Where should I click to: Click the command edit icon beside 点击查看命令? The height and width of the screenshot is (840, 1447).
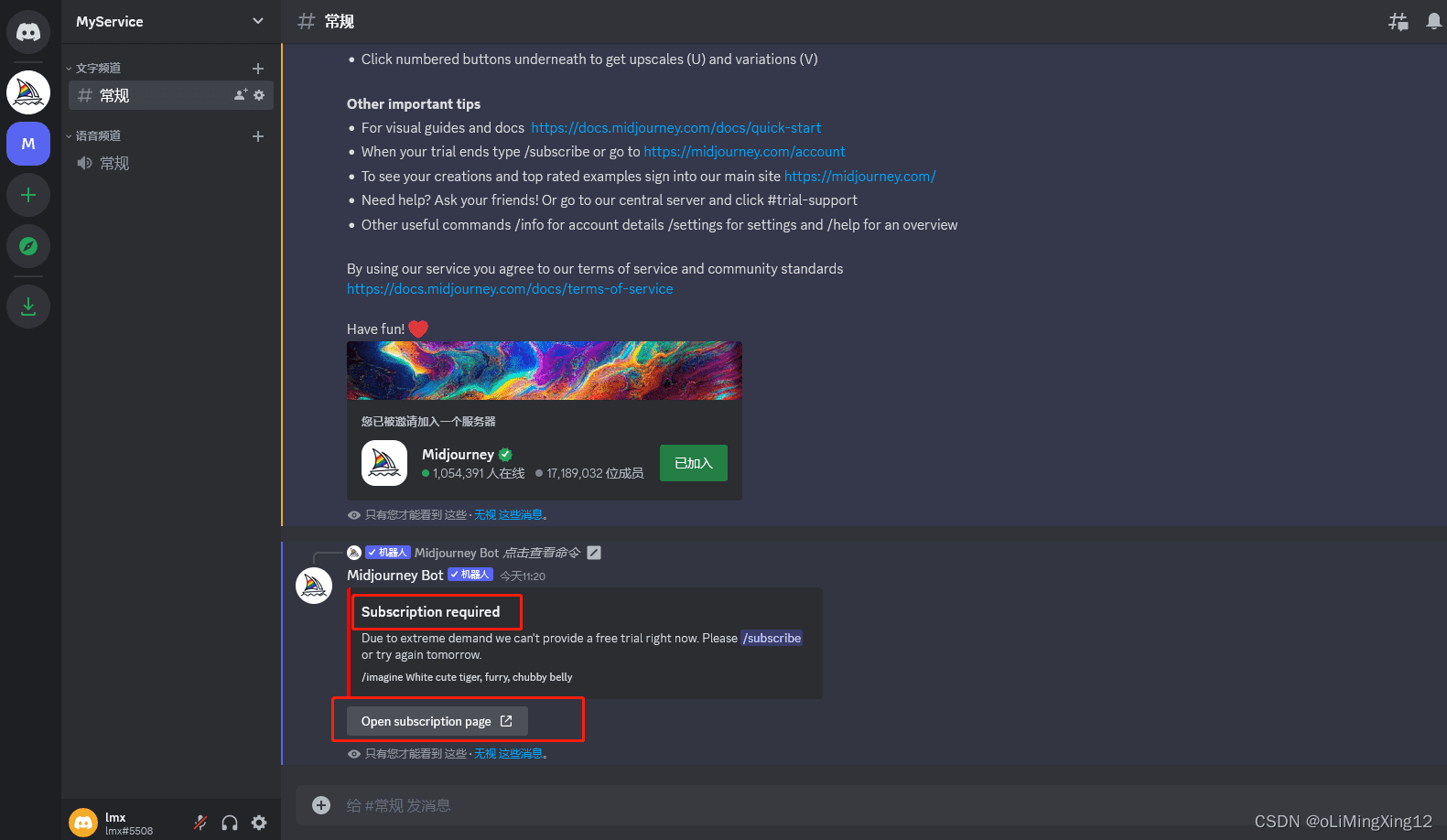tap(594, 553)
